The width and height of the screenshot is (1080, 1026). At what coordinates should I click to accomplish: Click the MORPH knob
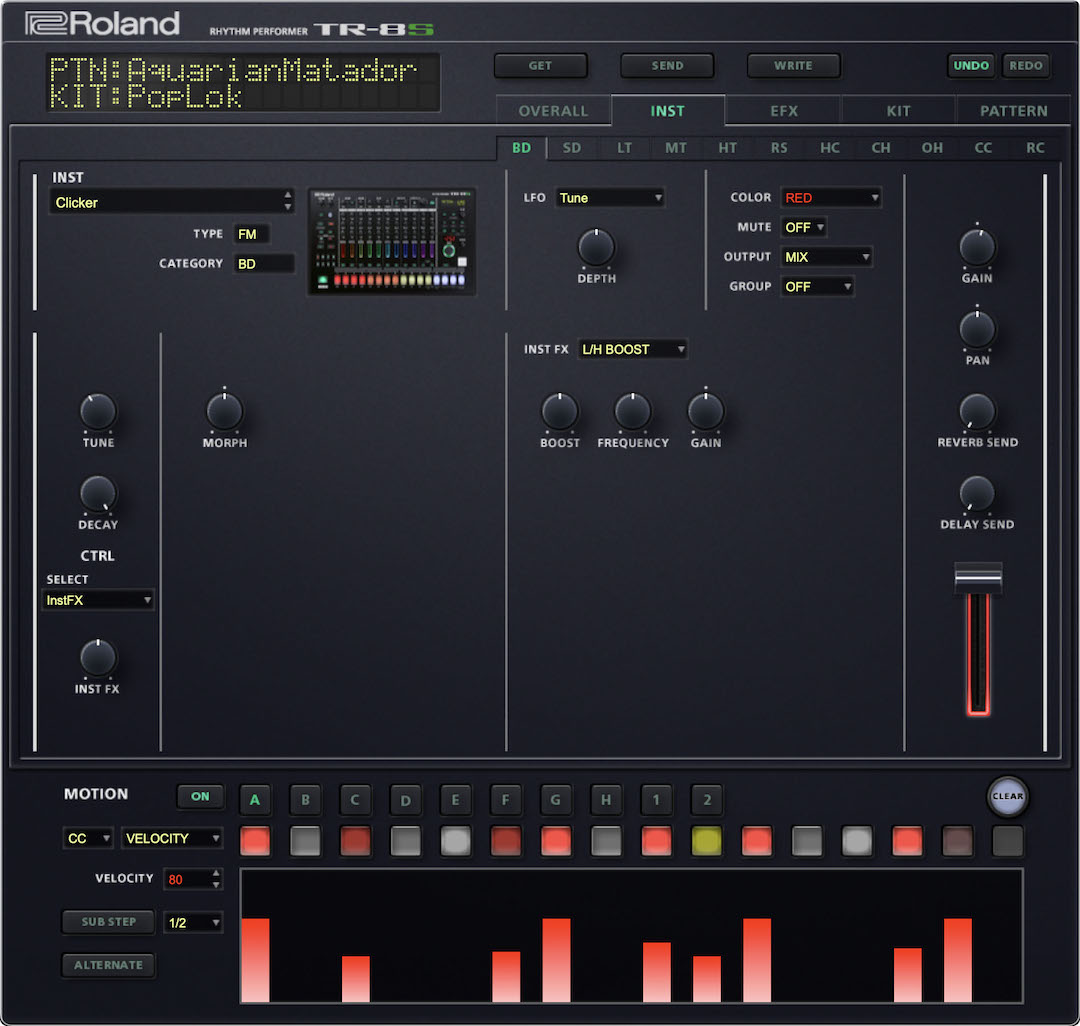[x=224, y=411]
